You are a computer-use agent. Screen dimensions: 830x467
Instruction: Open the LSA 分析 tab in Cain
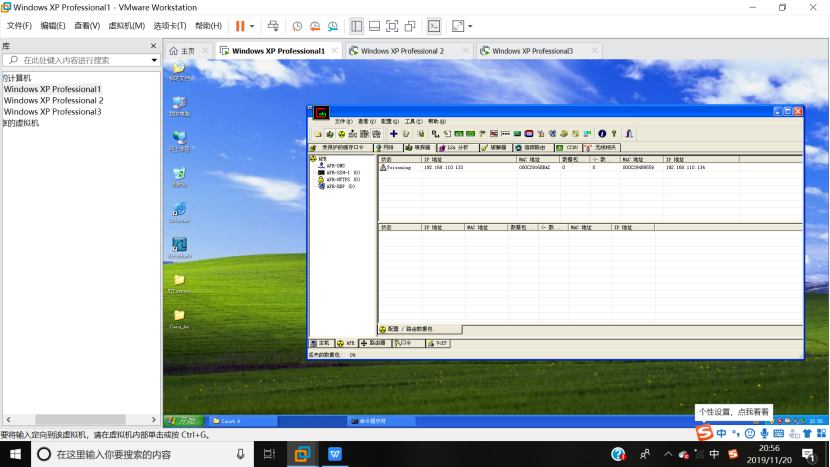coord(457,148)
